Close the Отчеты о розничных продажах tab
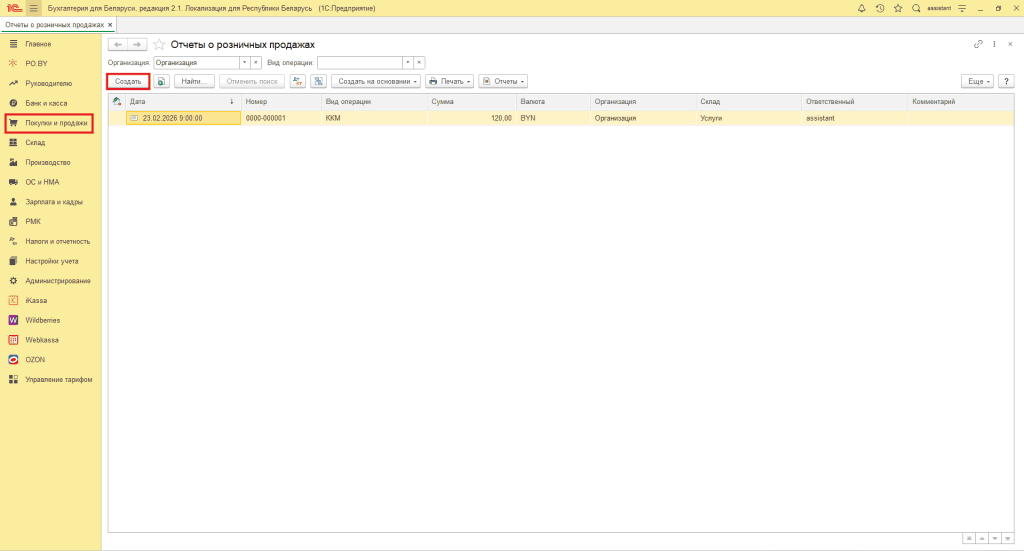The image size is (1024, 551). [x=109, y=24]
